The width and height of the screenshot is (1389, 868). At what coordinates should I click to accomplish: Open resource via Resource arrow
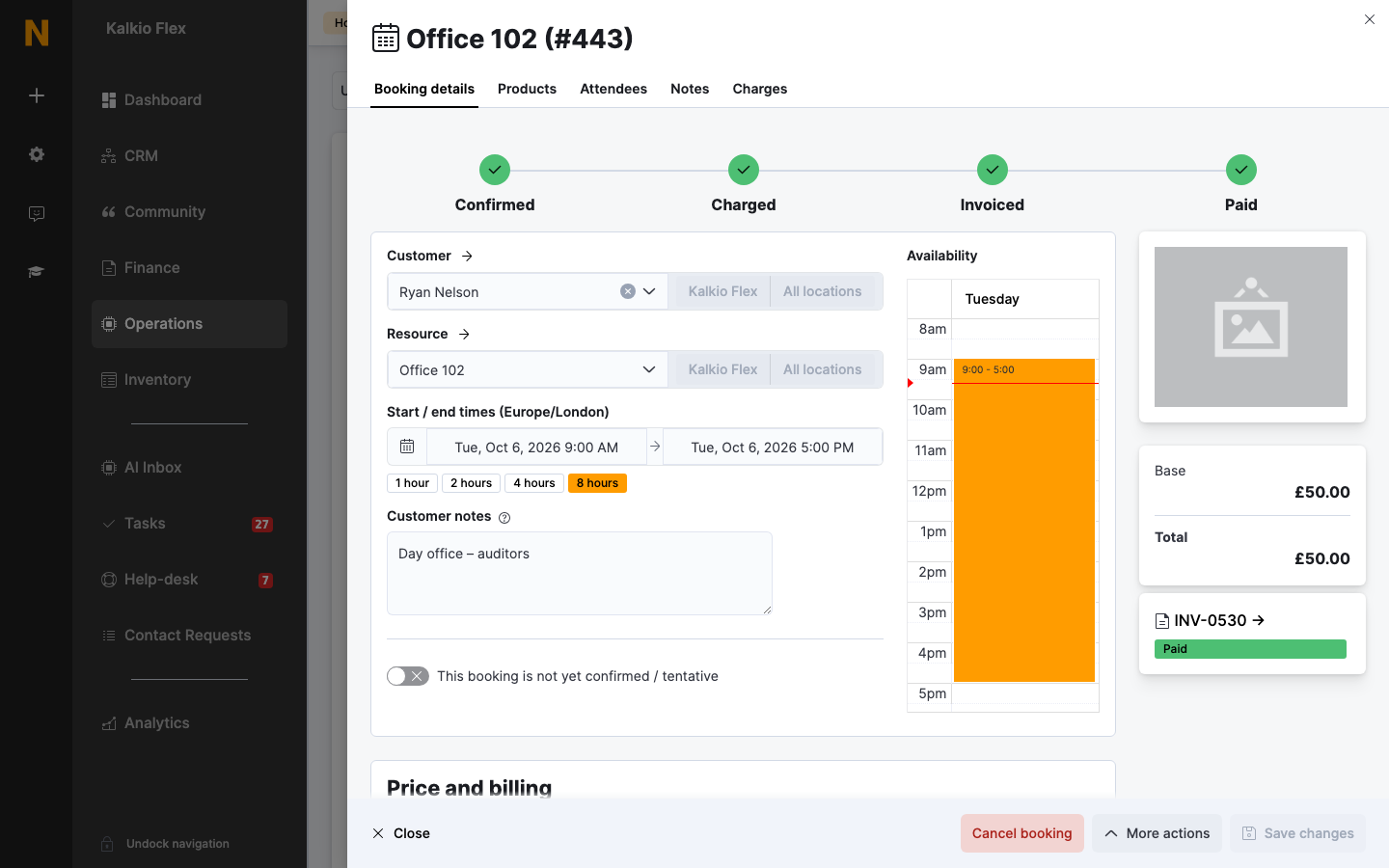pos(464,334)
